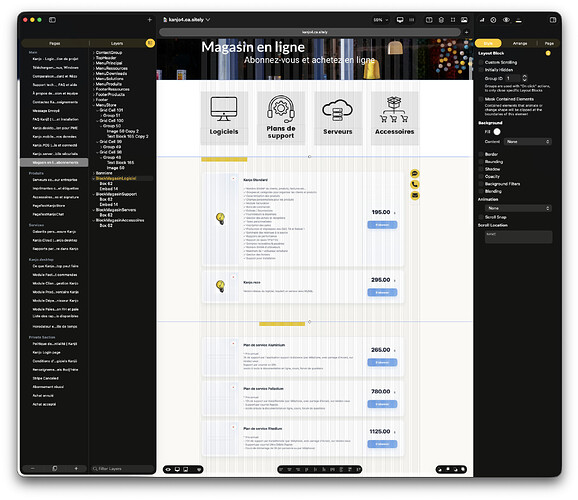Image resolution: width=578 pixels, height=500 pixels.
Task: Collapse the BlockMagasinSupport layer
Action: 94,194
